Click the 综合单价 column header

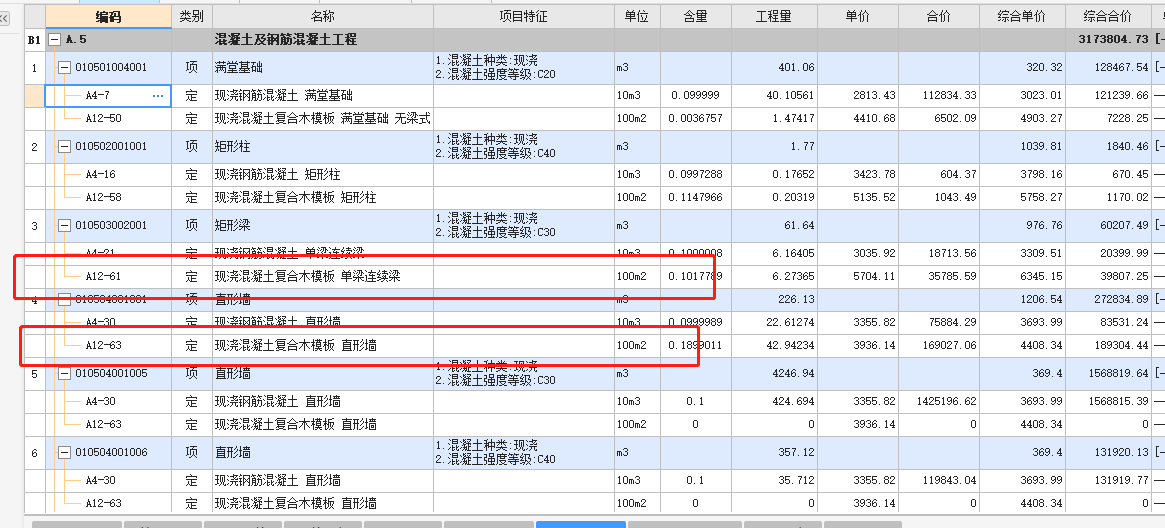(1022, 16)
